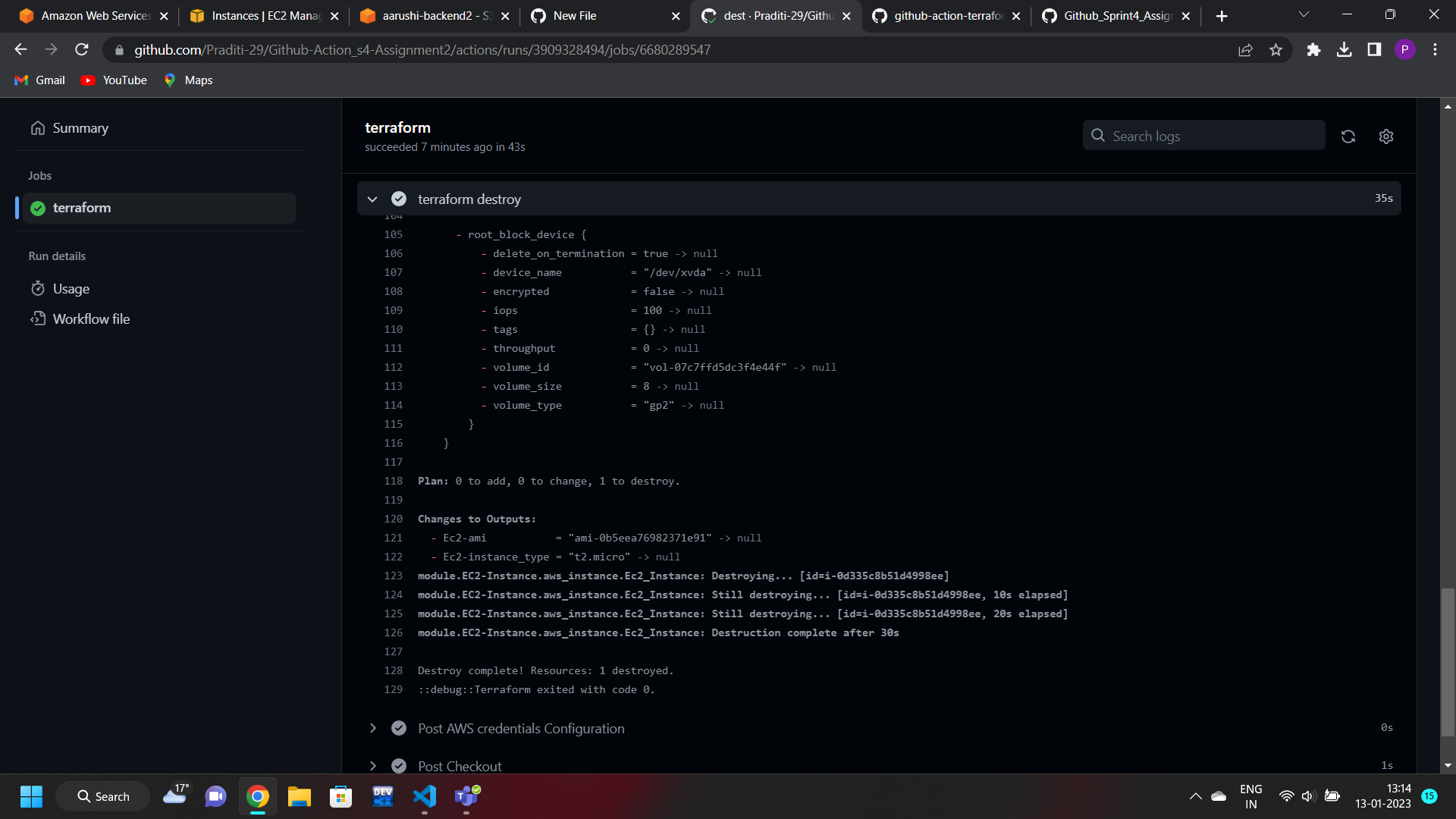This screenshot has height=819, width=1456.
Task: Refresh the job logs
Action: [x=1348, y=136]
